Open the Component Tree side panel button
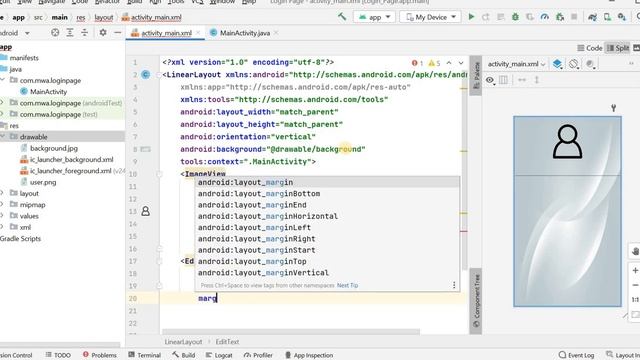Image resolution: width=640 pixels, height=360 pixels. (x=476, y=301)
